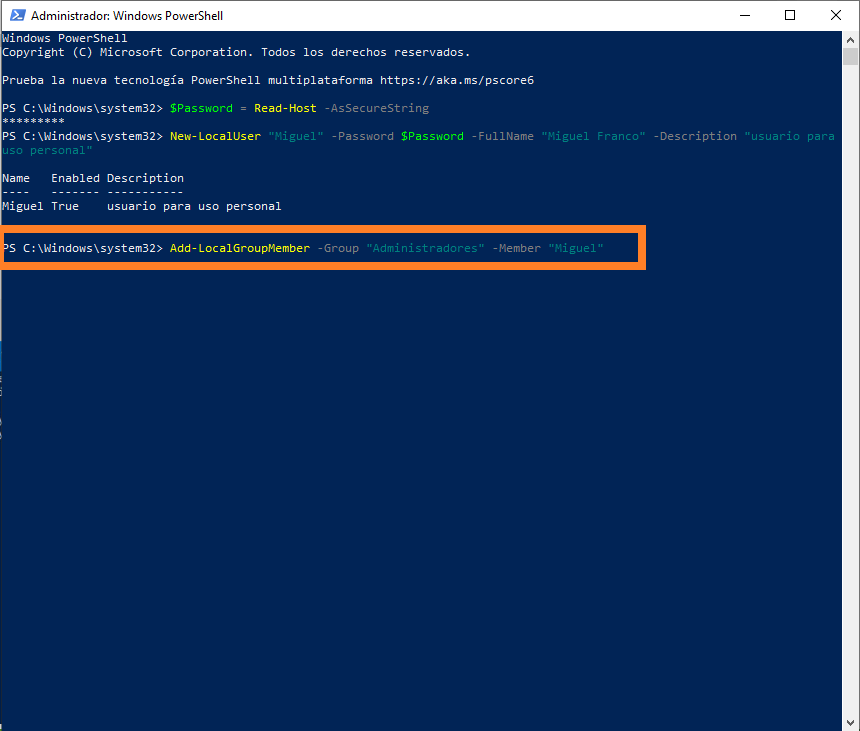Close the Administrador PowerShell window
The width and height of the screenshot is (860, 731).
coord(836,15)
